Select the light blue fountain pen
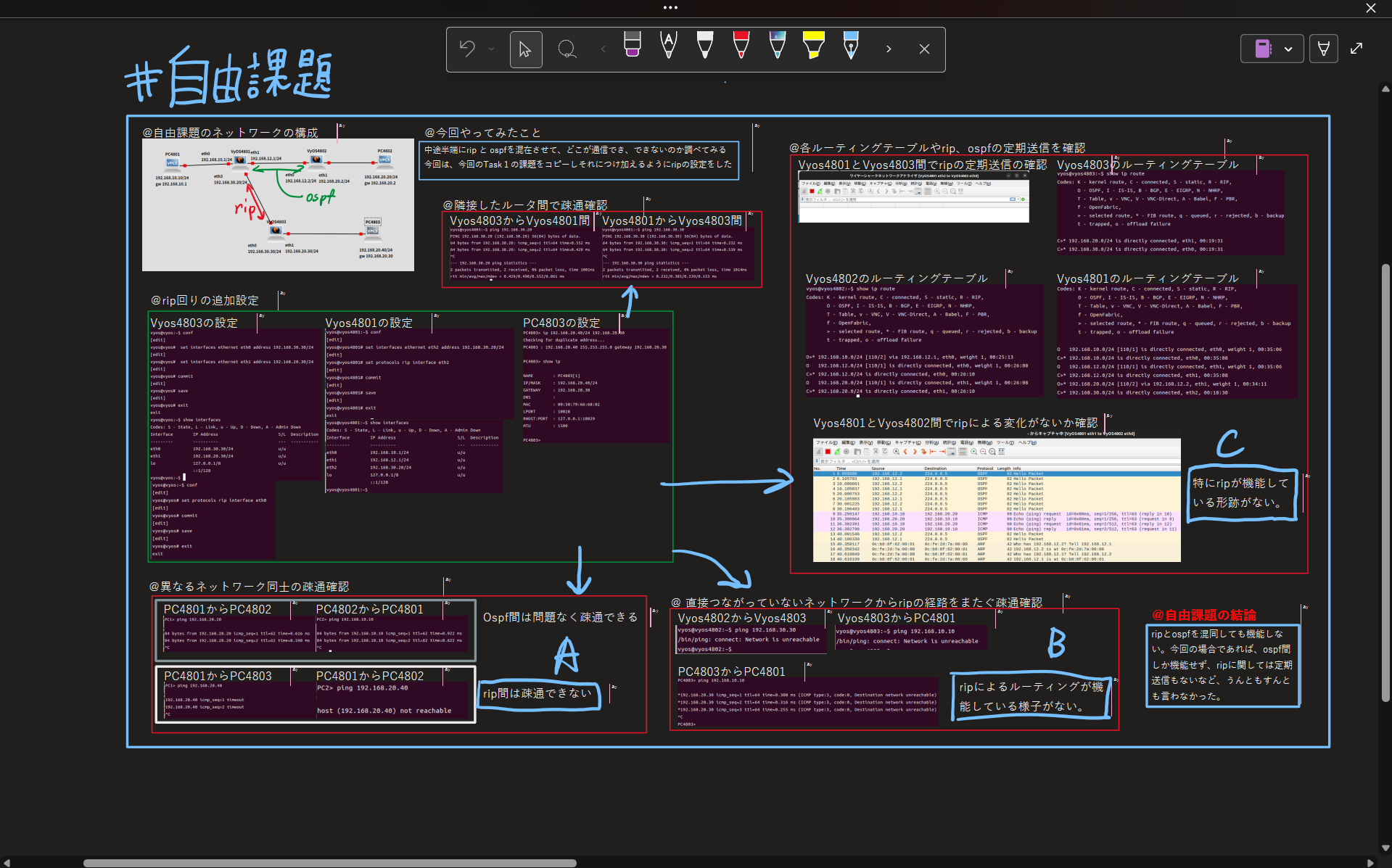 pos(851,44)
